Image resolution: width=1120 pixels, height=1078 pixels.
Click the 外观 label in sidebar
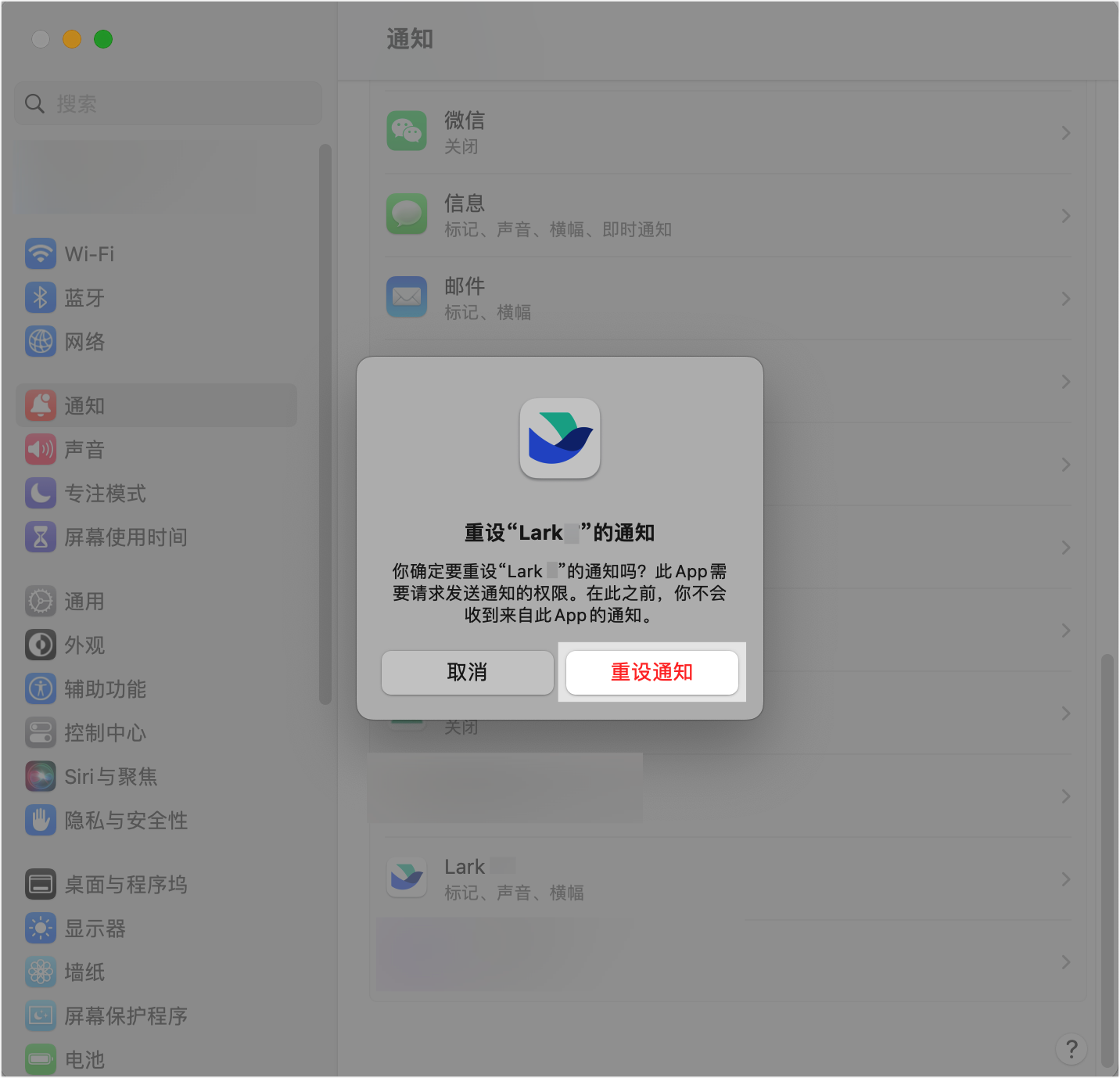coord(84,645)
